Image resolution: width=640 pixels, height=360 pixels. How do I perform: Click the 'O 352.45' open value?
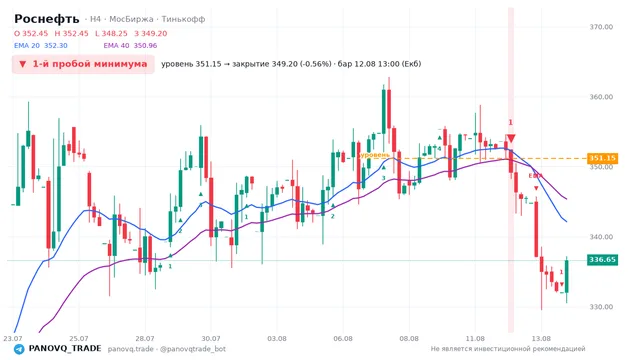pyautogui.click(x=31, y=33)
